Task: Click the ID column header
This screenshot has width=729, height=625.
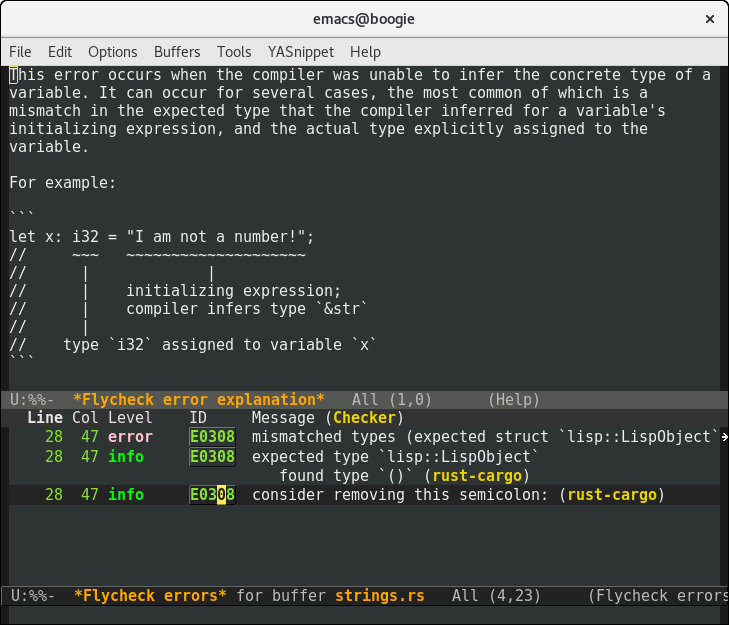Action: tap(198, 417)
